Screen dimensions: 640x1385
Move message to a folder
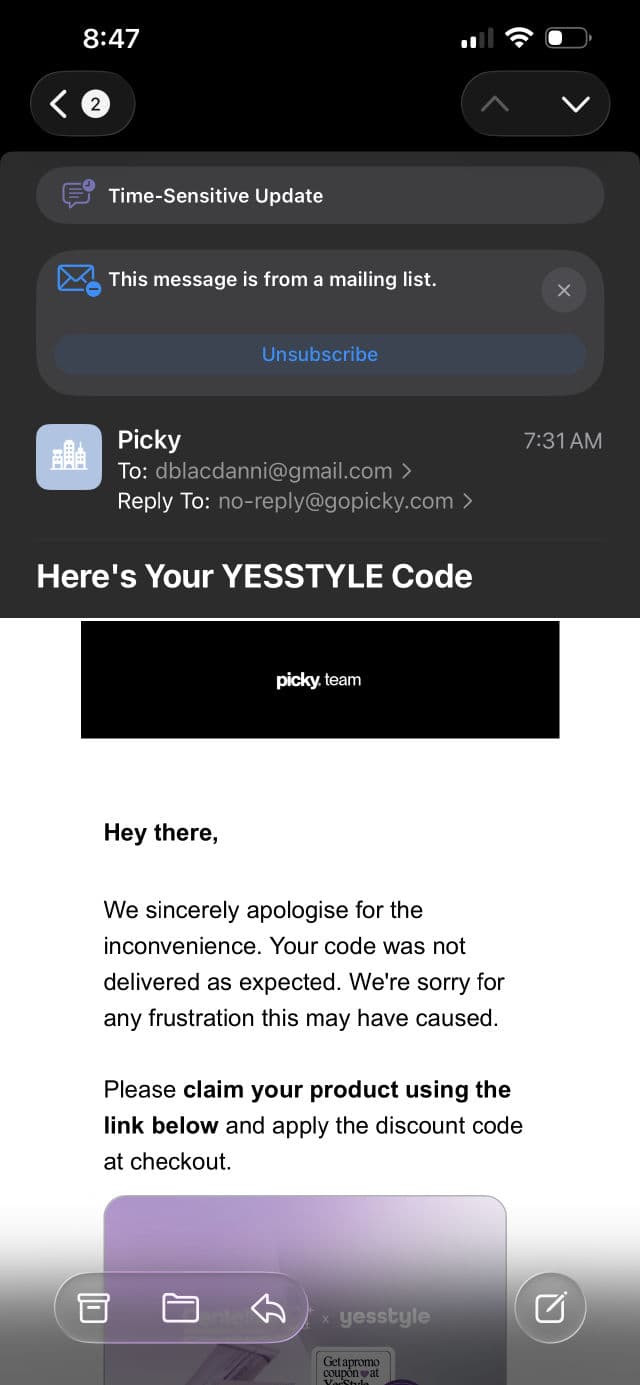180,1307
